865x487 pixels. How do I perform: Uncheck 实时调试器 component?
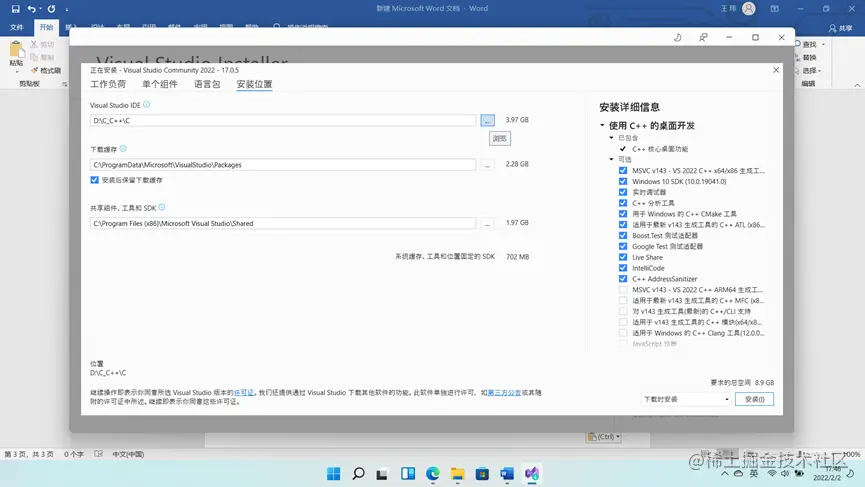click(x=623, y=192)
